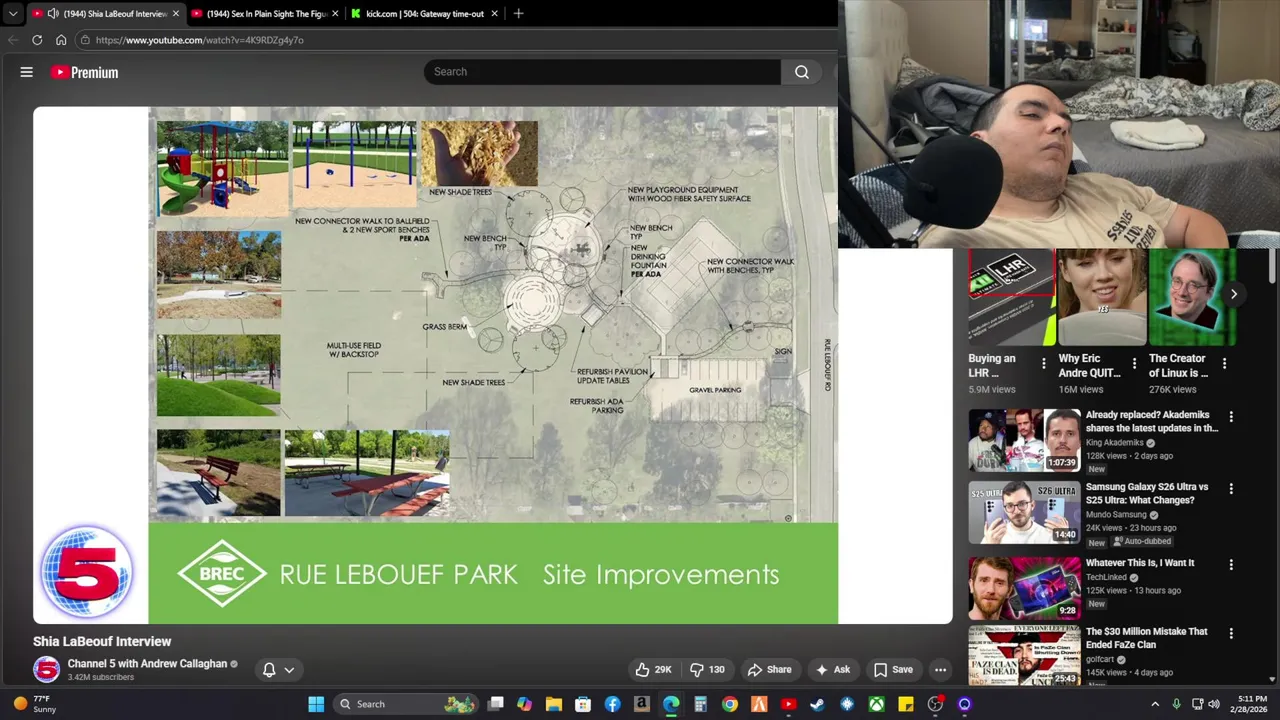Click the TechLinked channel name
This screenshot has width=1280, height=720.
click(1106, 577)
